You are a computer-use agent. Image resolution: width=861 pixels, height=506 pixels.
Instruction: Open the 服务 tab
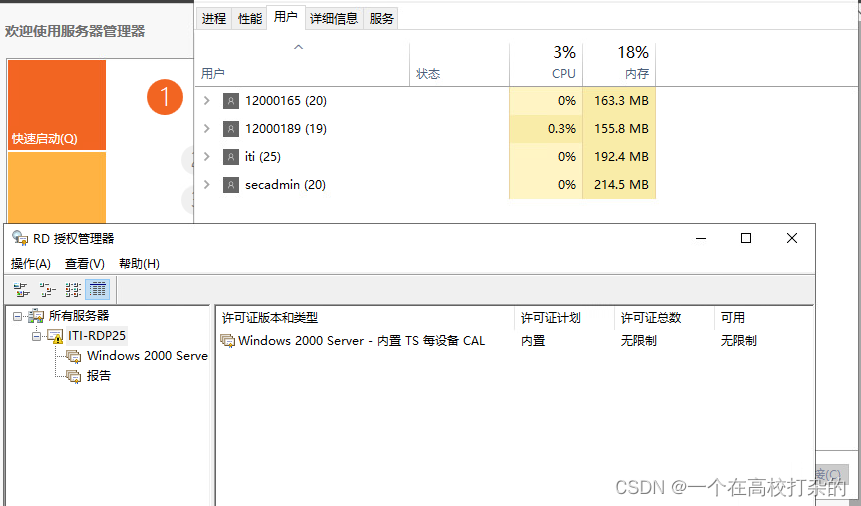381,19
